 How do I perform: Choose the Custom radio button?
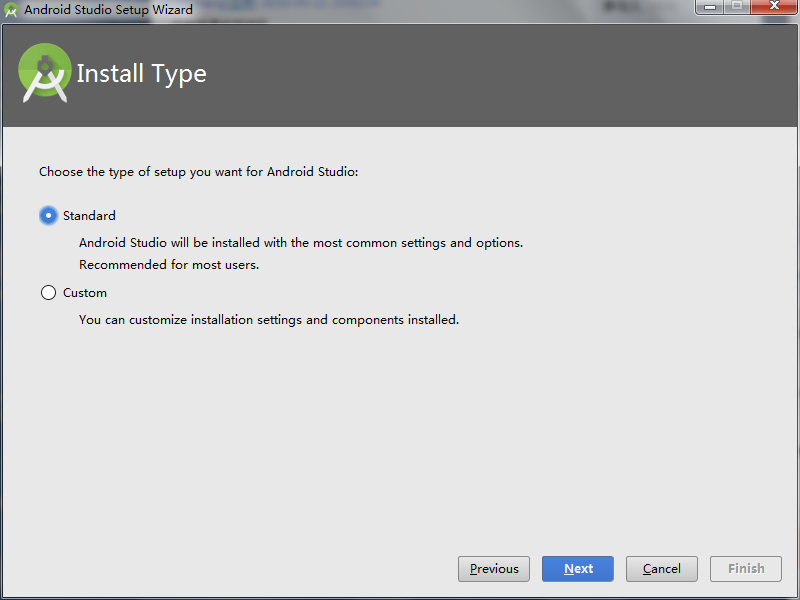coord(48,293)
